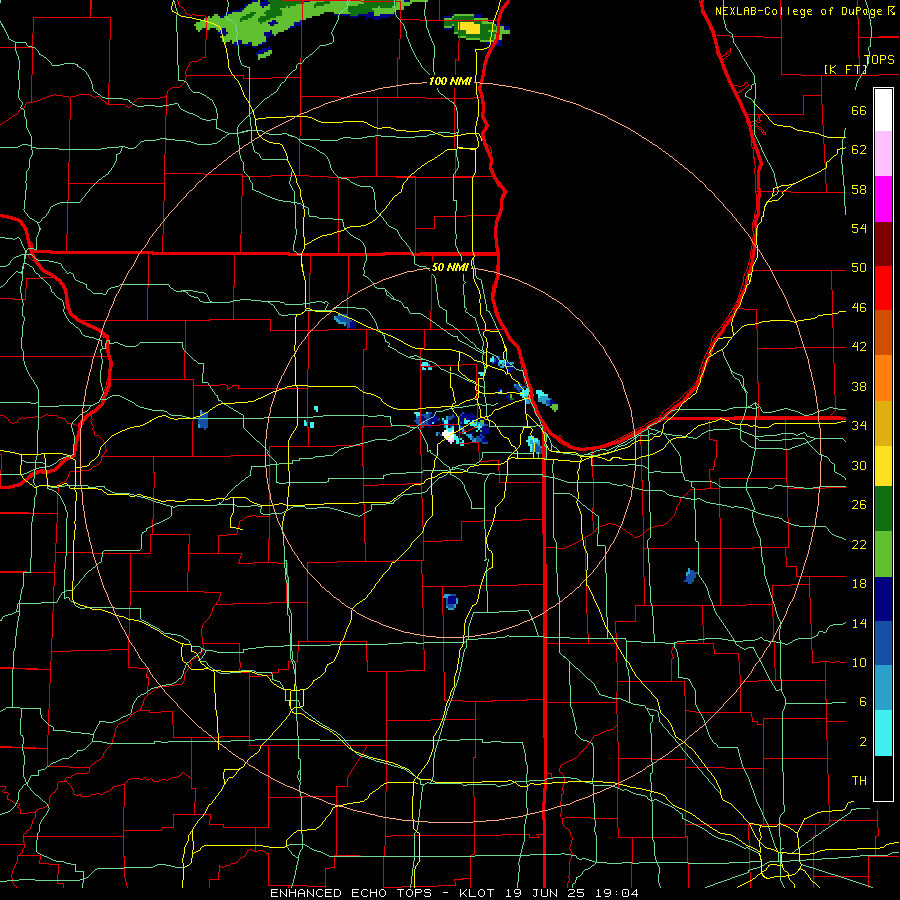Click the large green echo band at top
The height and width of the screenshot is (900, 900).
click(x=276, y=20)
